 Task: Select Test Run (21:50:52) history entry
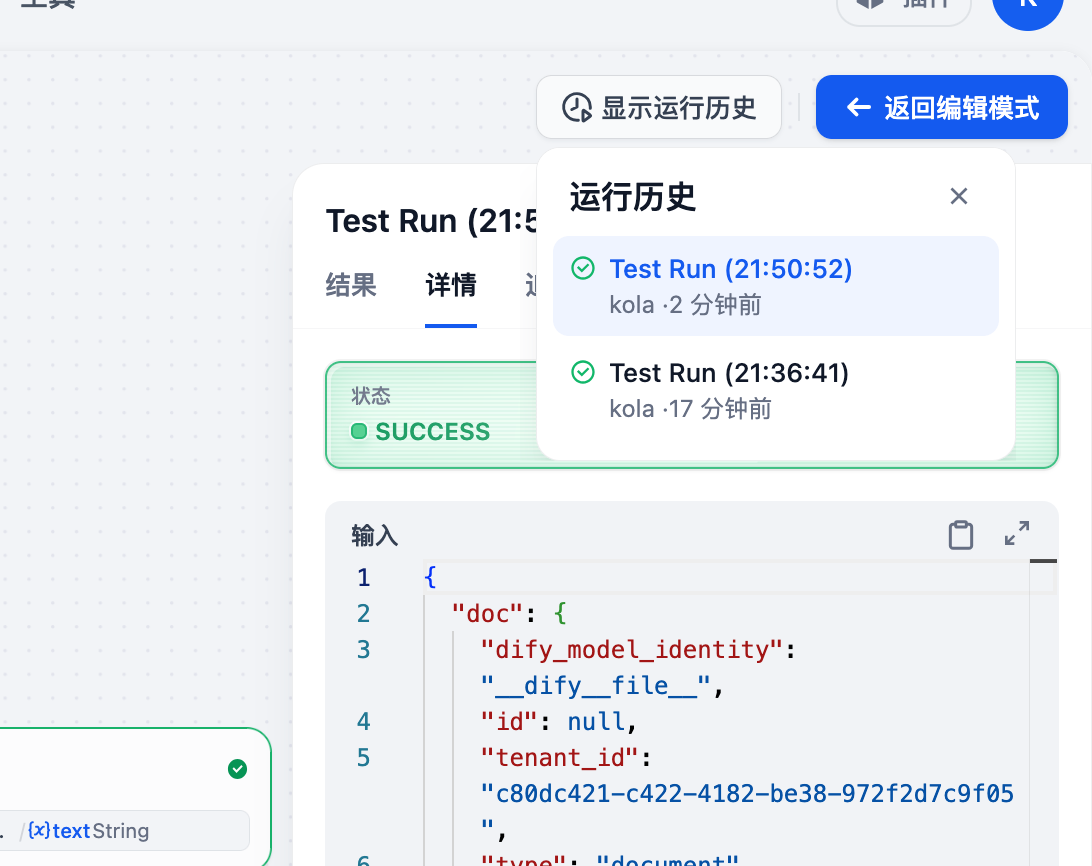[x=776, y=286]
